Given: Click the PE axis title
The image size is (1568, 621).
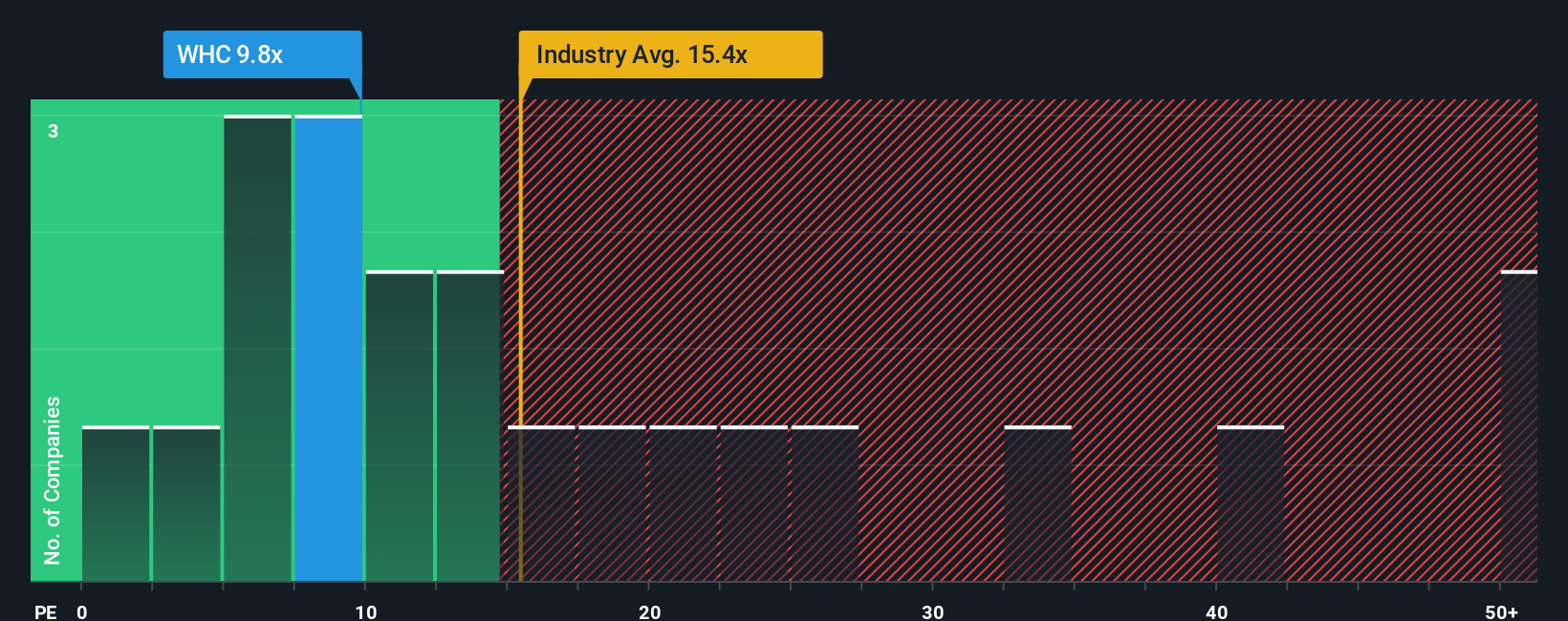Looking at the screenshot, I should click(x=46, y=611).
